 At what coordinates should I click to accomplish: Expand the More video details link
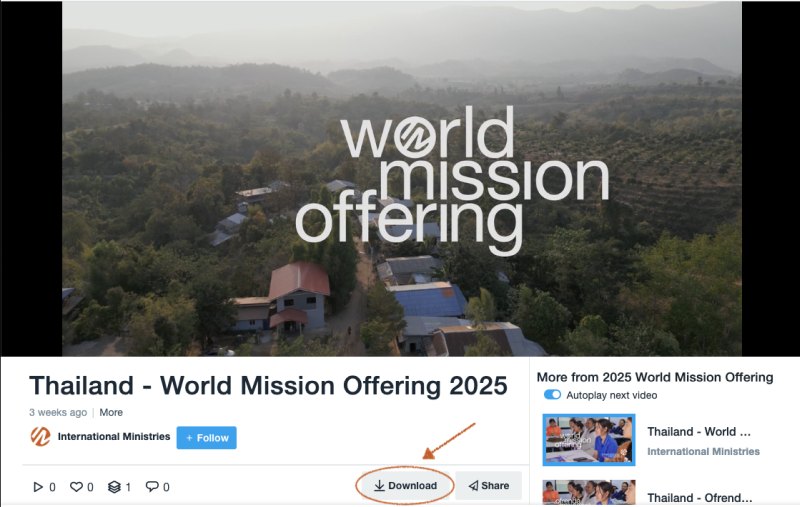111,412
